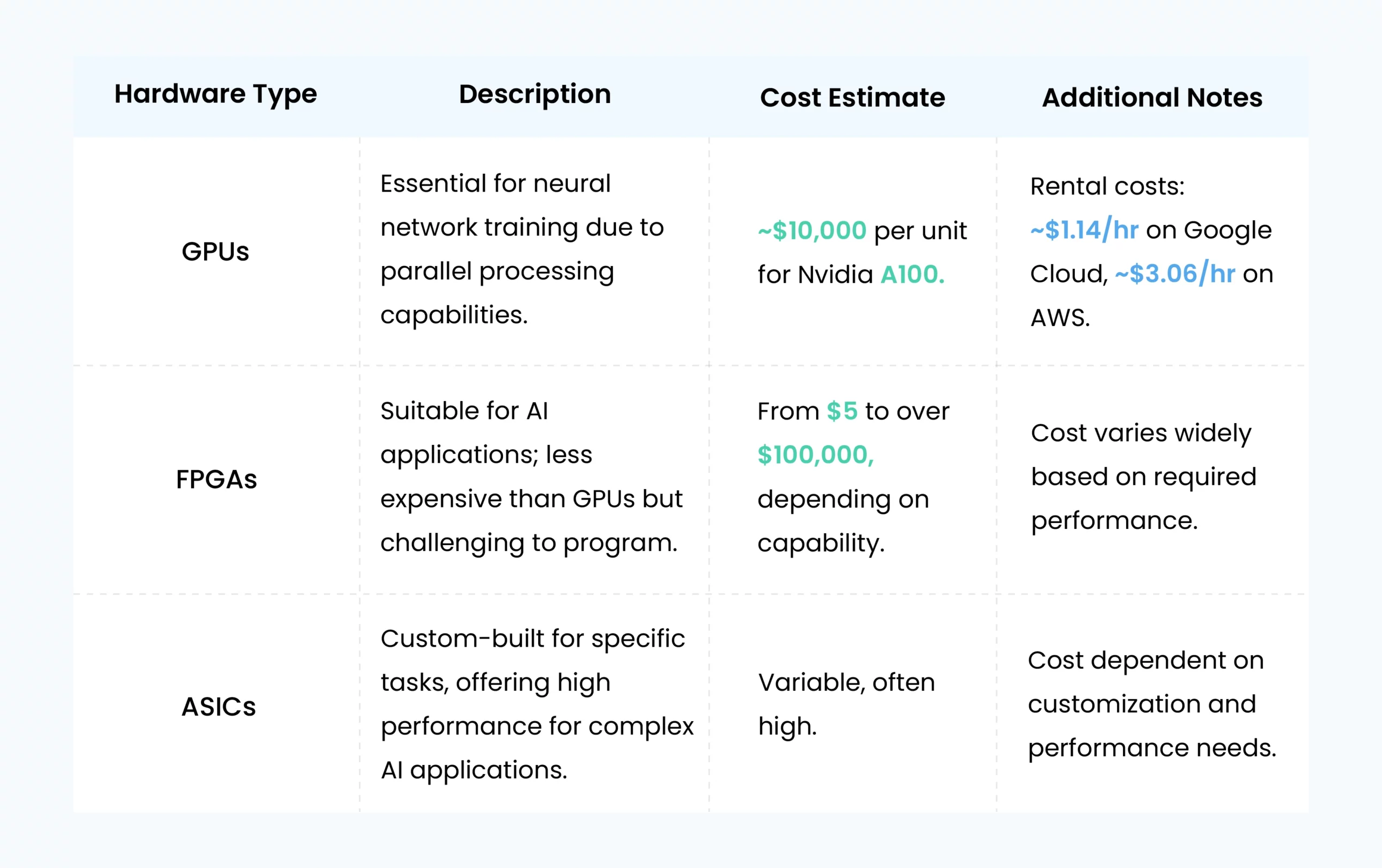Click the ASICs row label

pyautogui.click(x=219, y=706)
